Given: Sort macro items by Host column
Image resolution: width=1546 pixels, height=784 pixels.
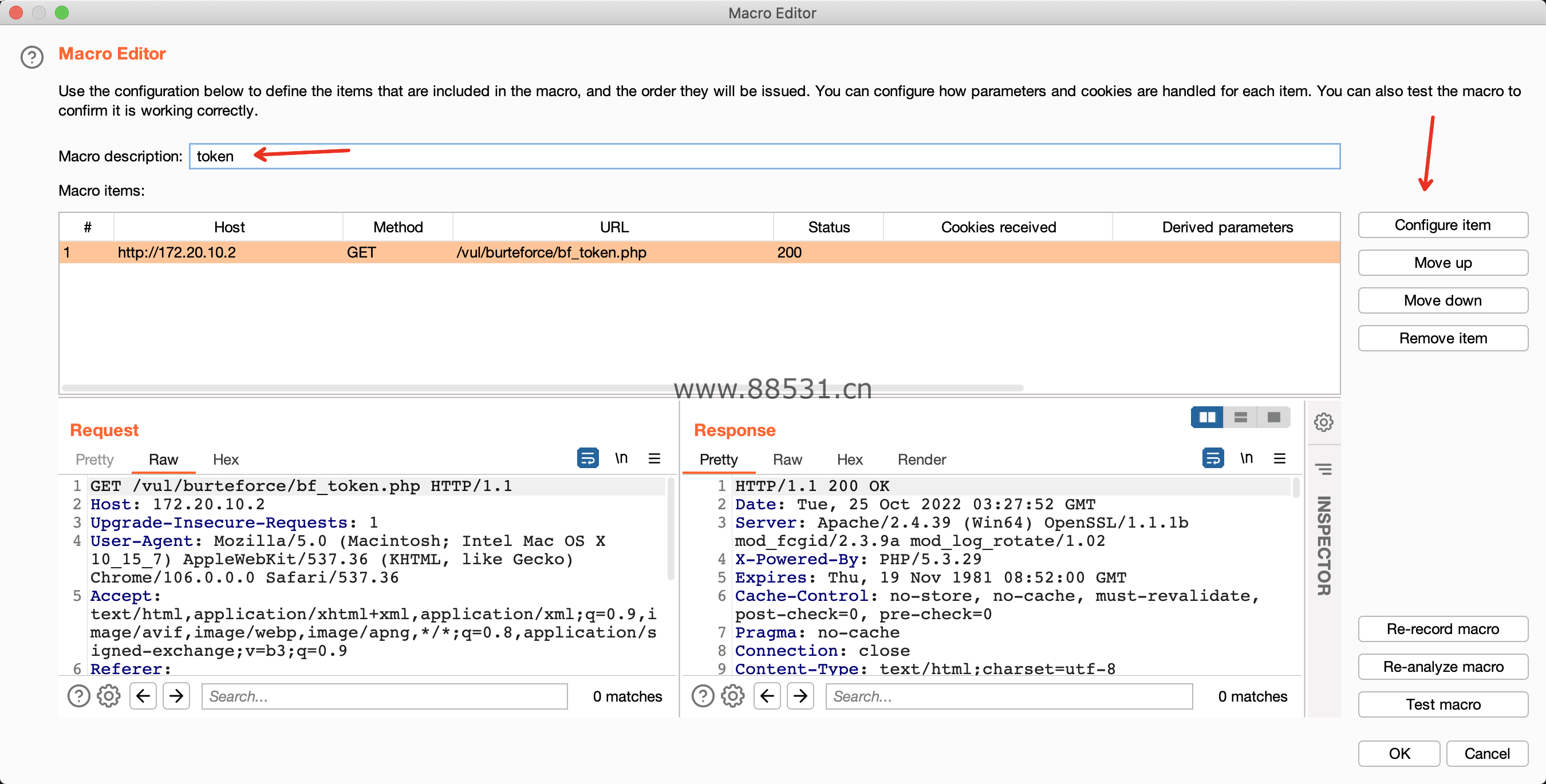Looking at the screenshot, I should click(x=228, y=227).
